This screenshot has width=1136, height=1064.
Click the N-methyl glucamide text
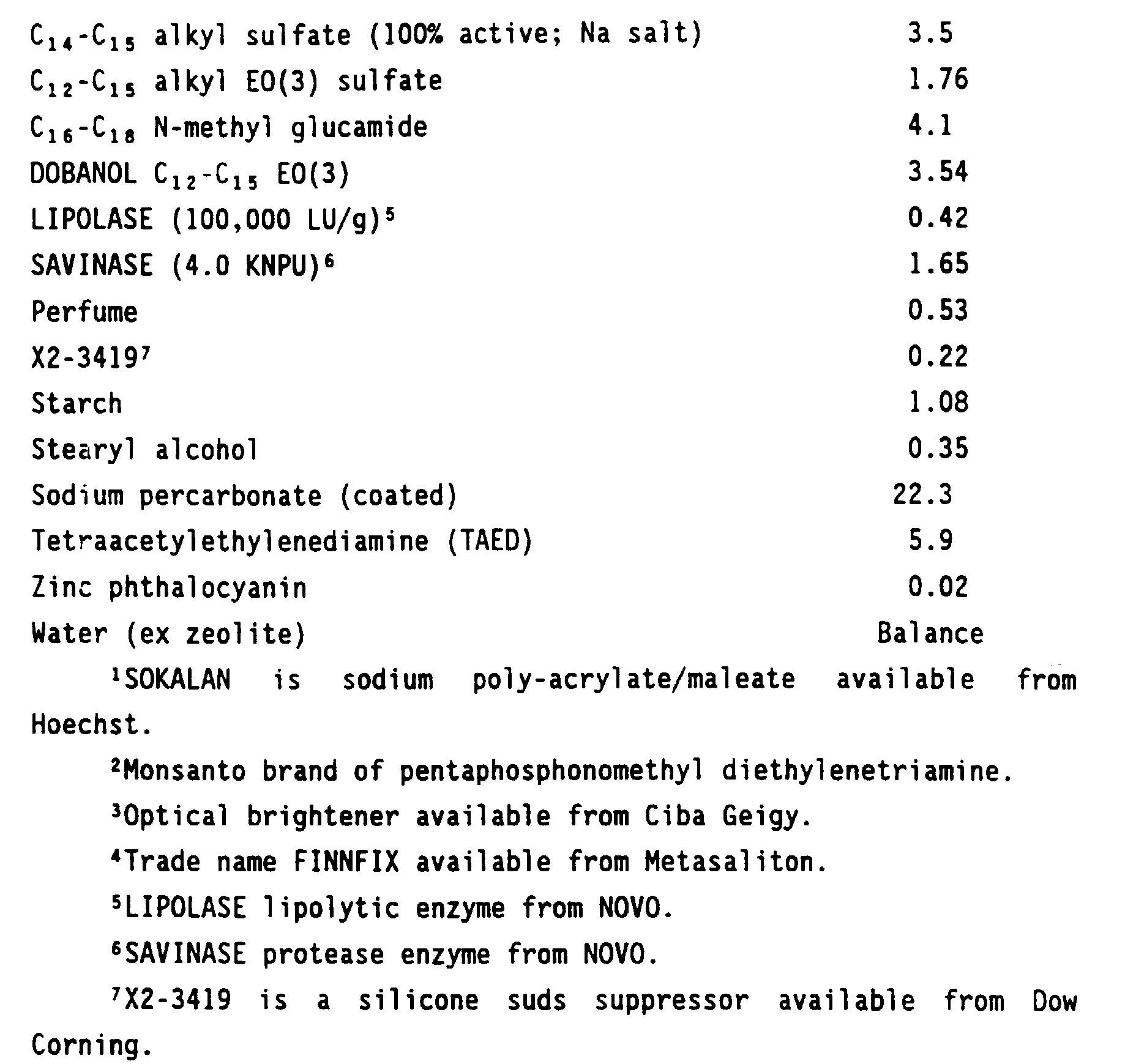click(290, 128)
